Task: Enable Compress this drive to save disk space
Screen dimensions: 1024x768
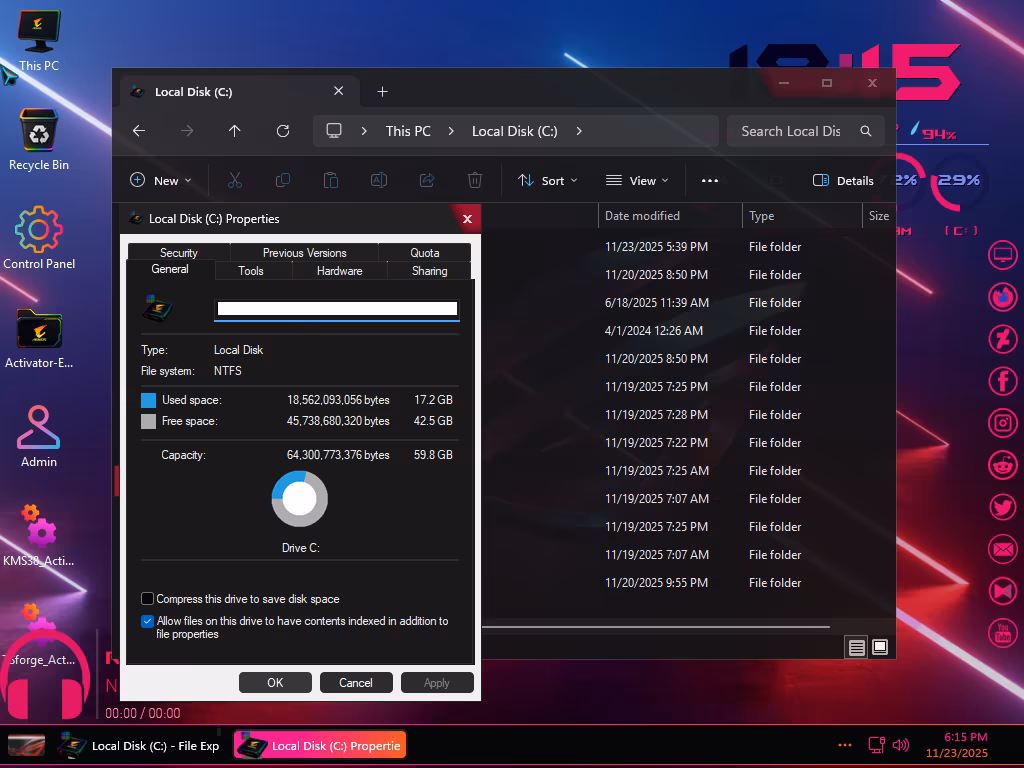Action: (x=147, y=598)
